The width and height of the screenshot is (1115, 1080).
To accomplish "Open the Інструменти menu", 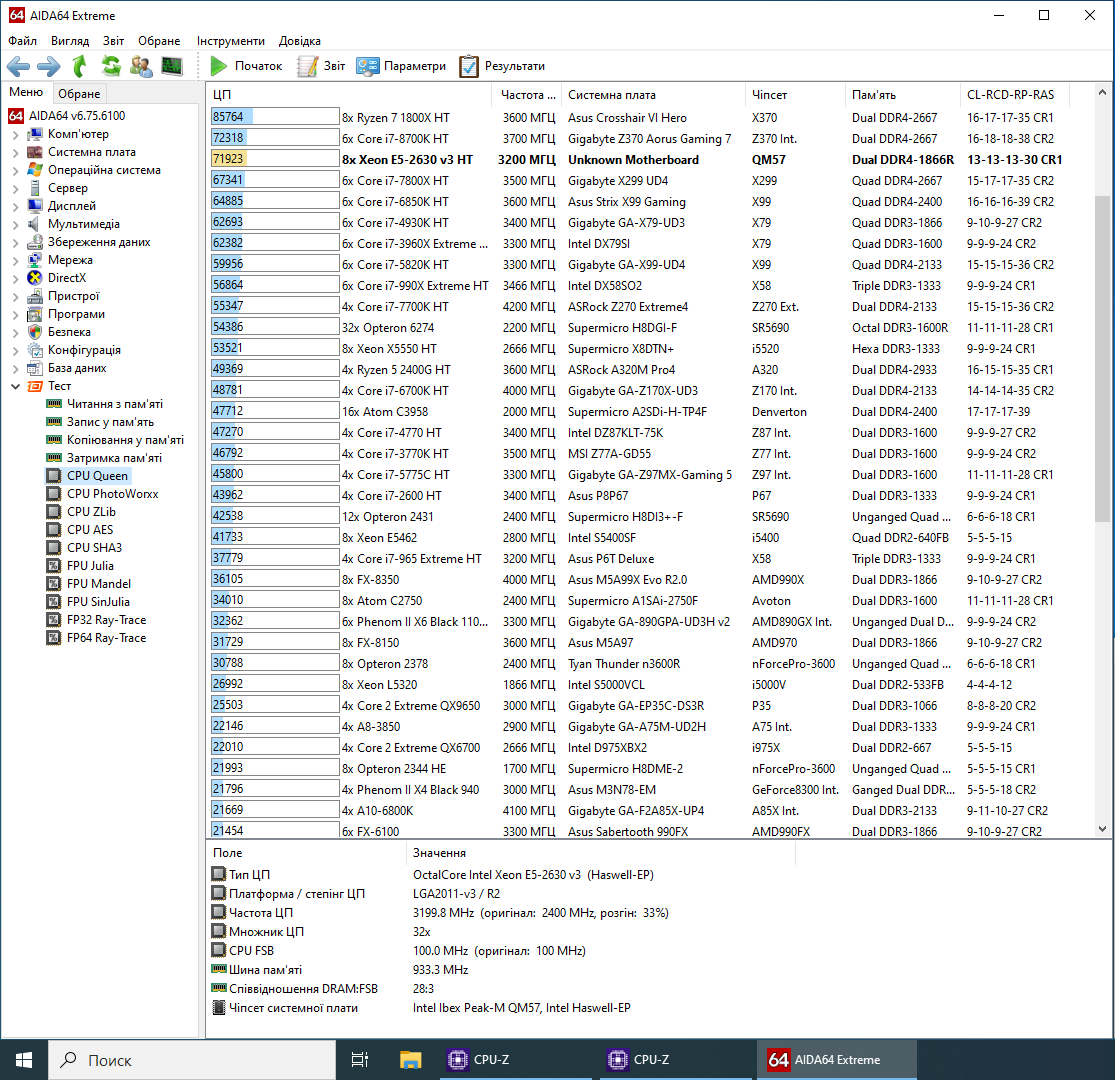I will [231, 41].
